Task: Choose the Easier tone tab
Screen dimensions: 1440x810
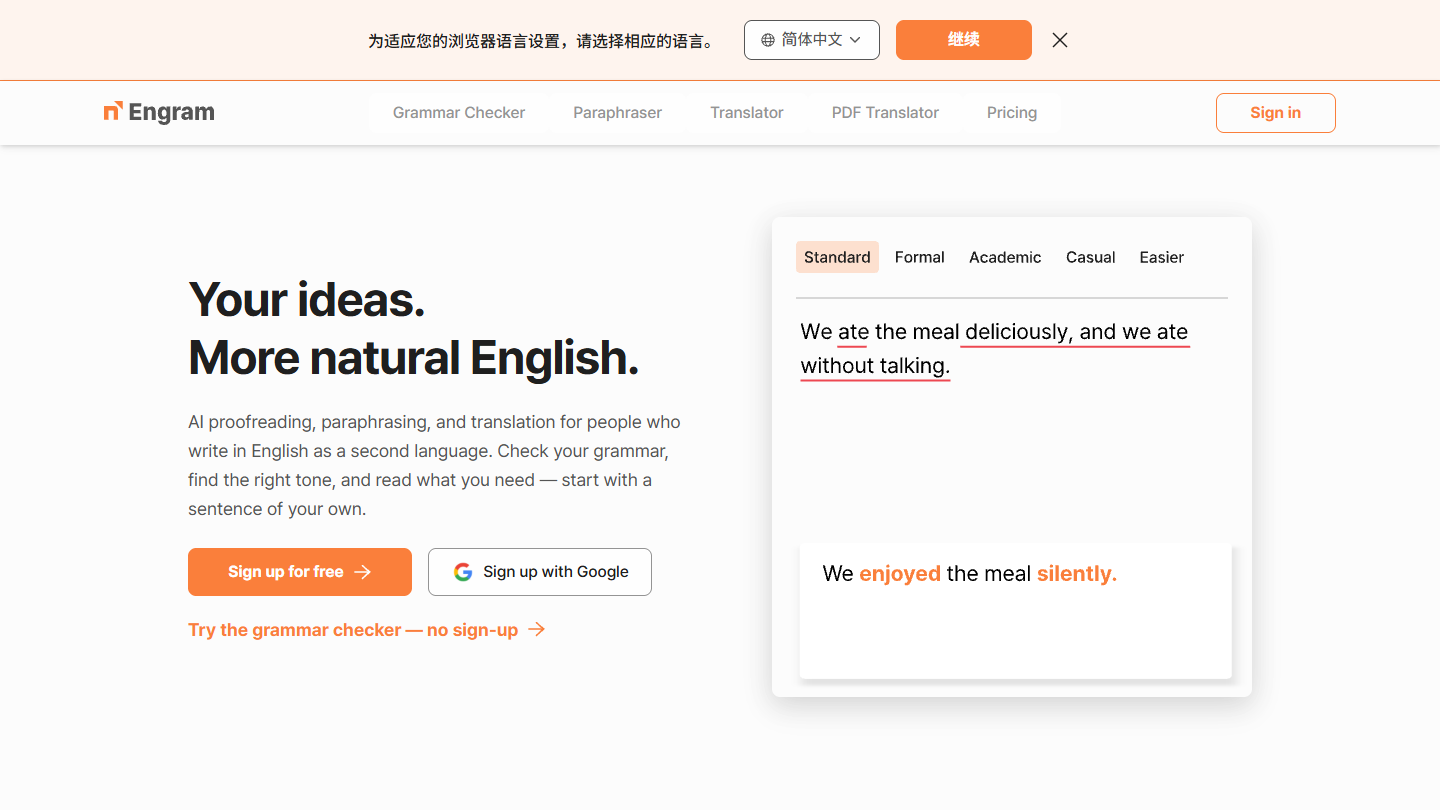Action: click(x=1162, y=257)
